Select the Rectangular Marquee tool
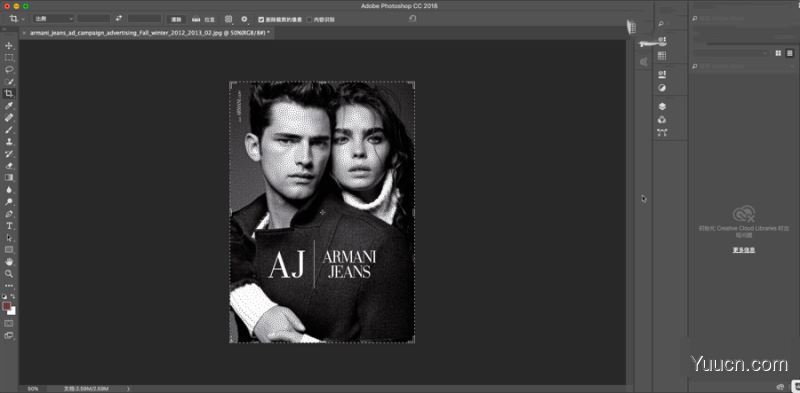 (9, 58)
